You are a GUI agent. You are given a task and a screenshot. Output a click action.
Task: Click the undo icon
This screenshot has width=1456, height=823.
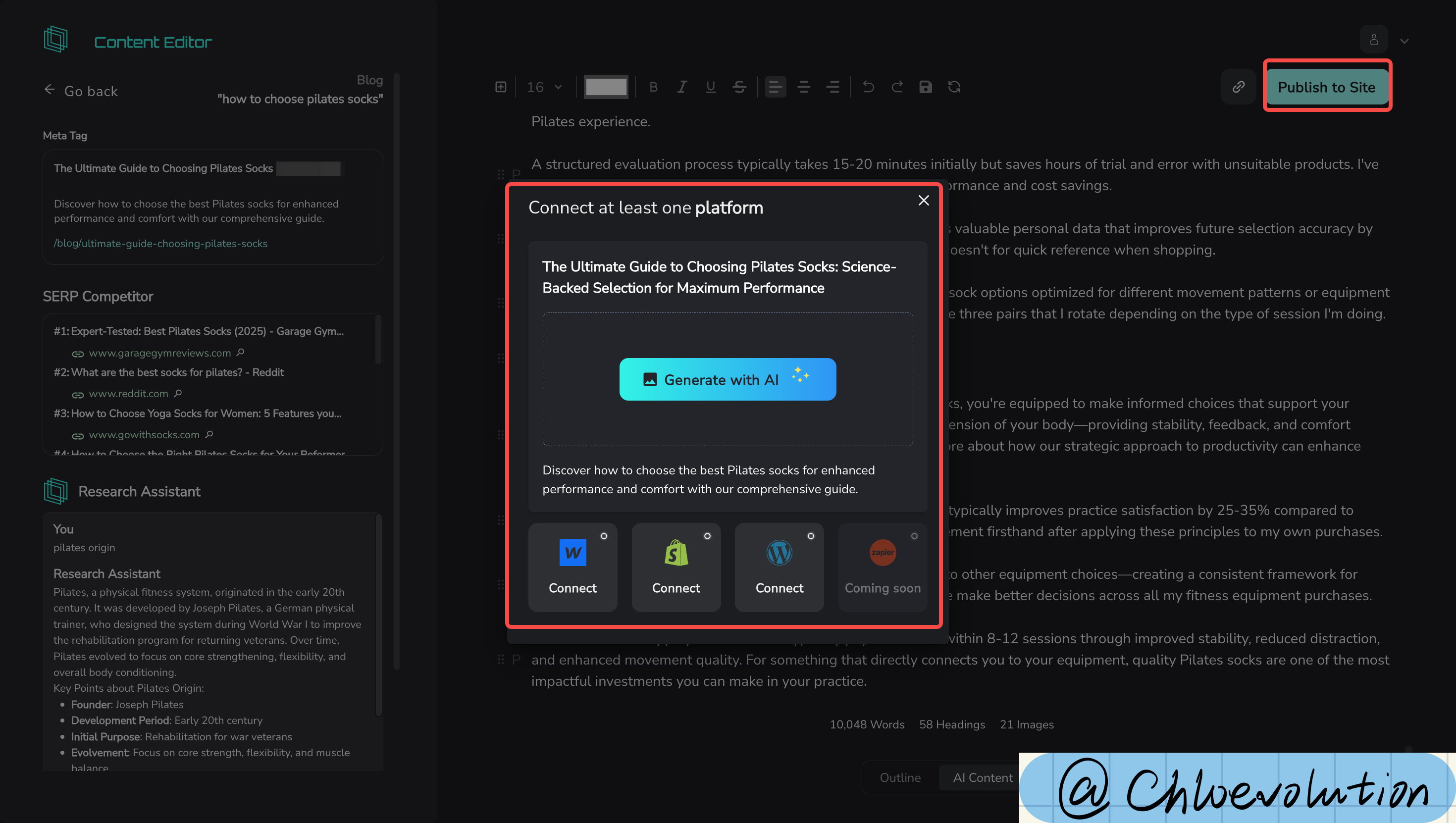click(869, 87)
